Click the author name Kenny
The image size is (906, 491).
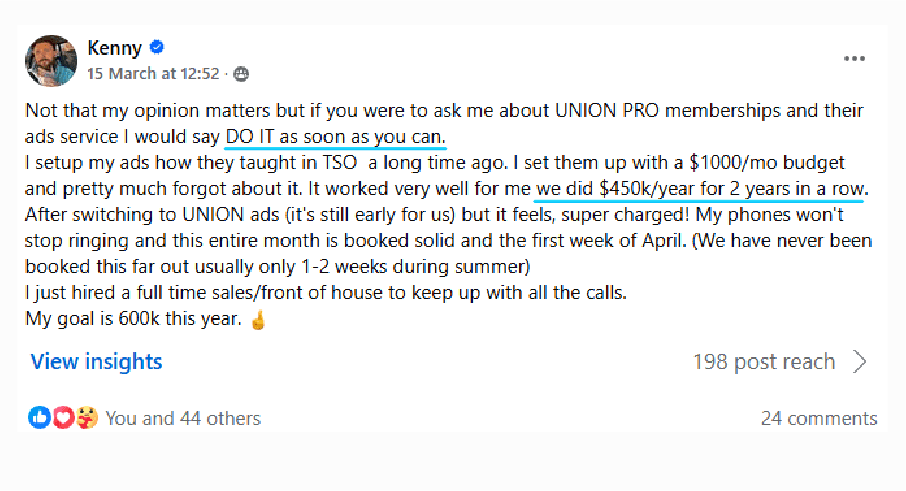(x=114, y=48)
